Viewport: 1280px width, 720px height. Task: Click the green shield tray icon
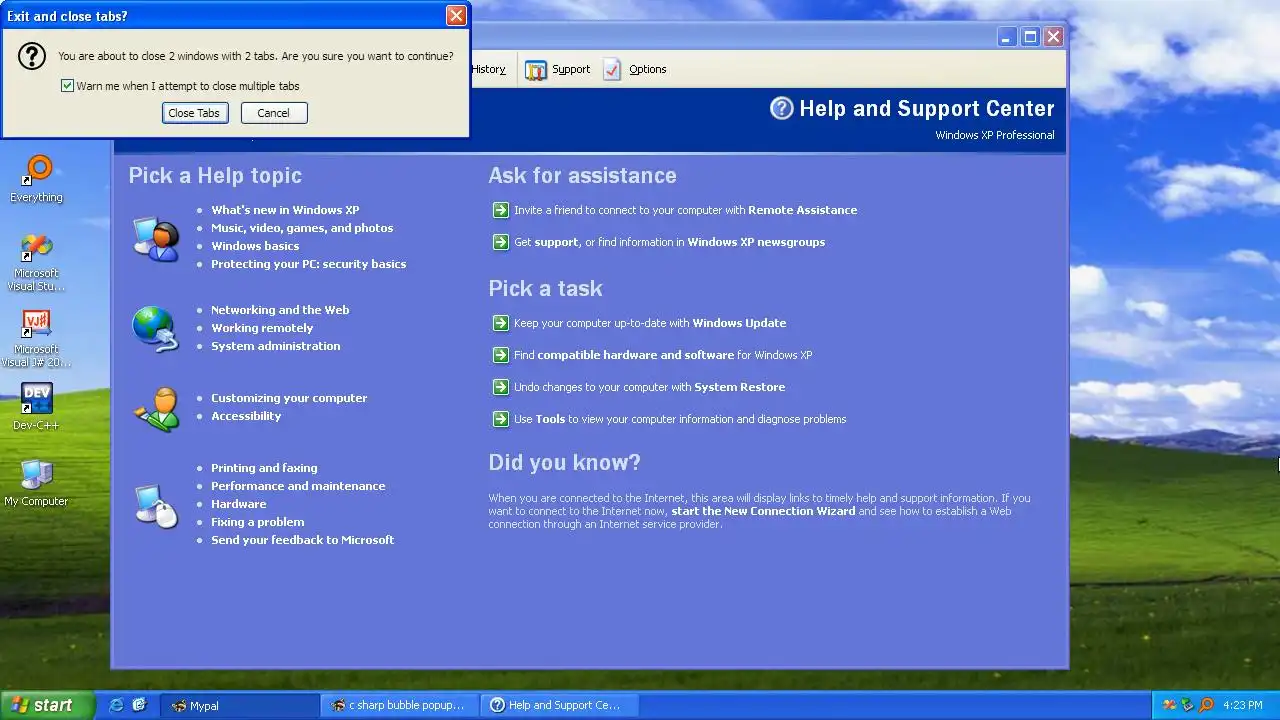pos(1188,705)
